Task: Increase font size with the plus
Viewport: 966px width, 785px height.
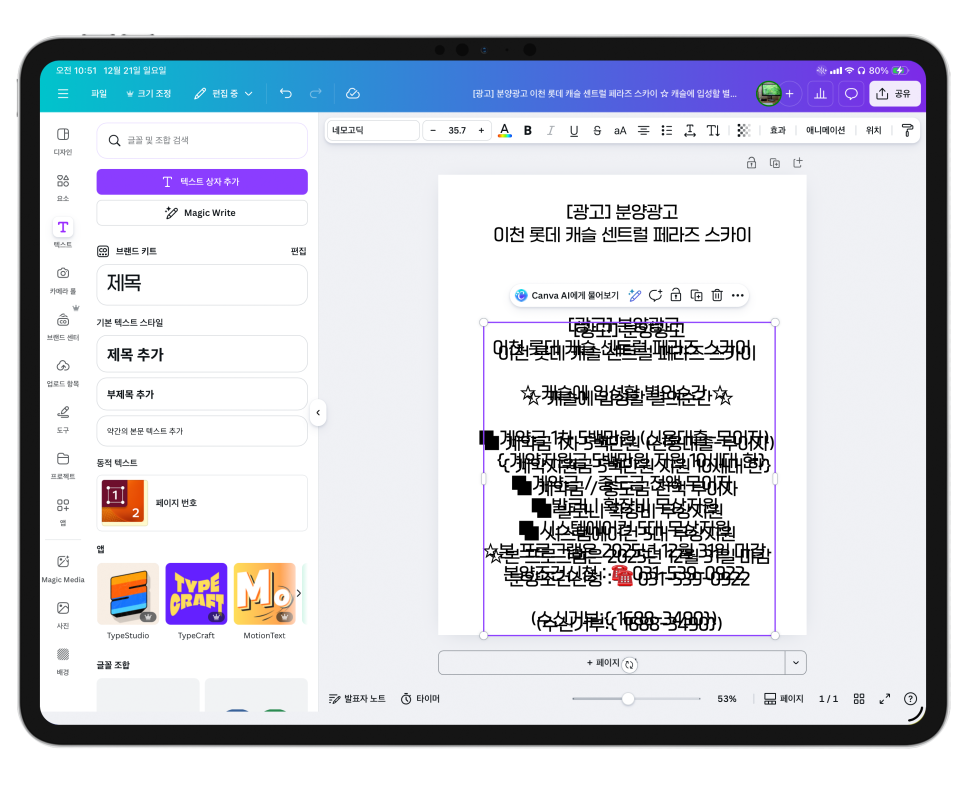Action: pyautogui.click(x=481, y=131)
